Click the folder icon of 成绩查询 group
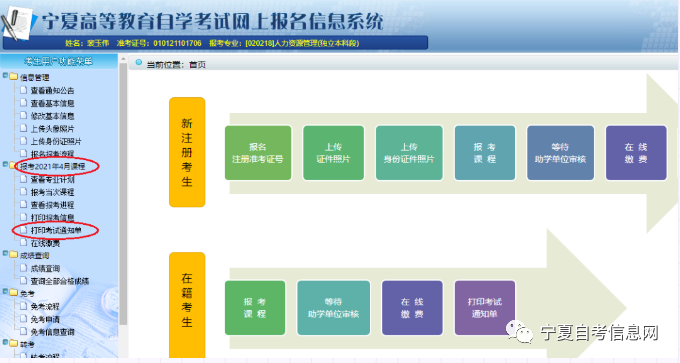The width and height of the screenshot is (680, 363). coord(13,255)
